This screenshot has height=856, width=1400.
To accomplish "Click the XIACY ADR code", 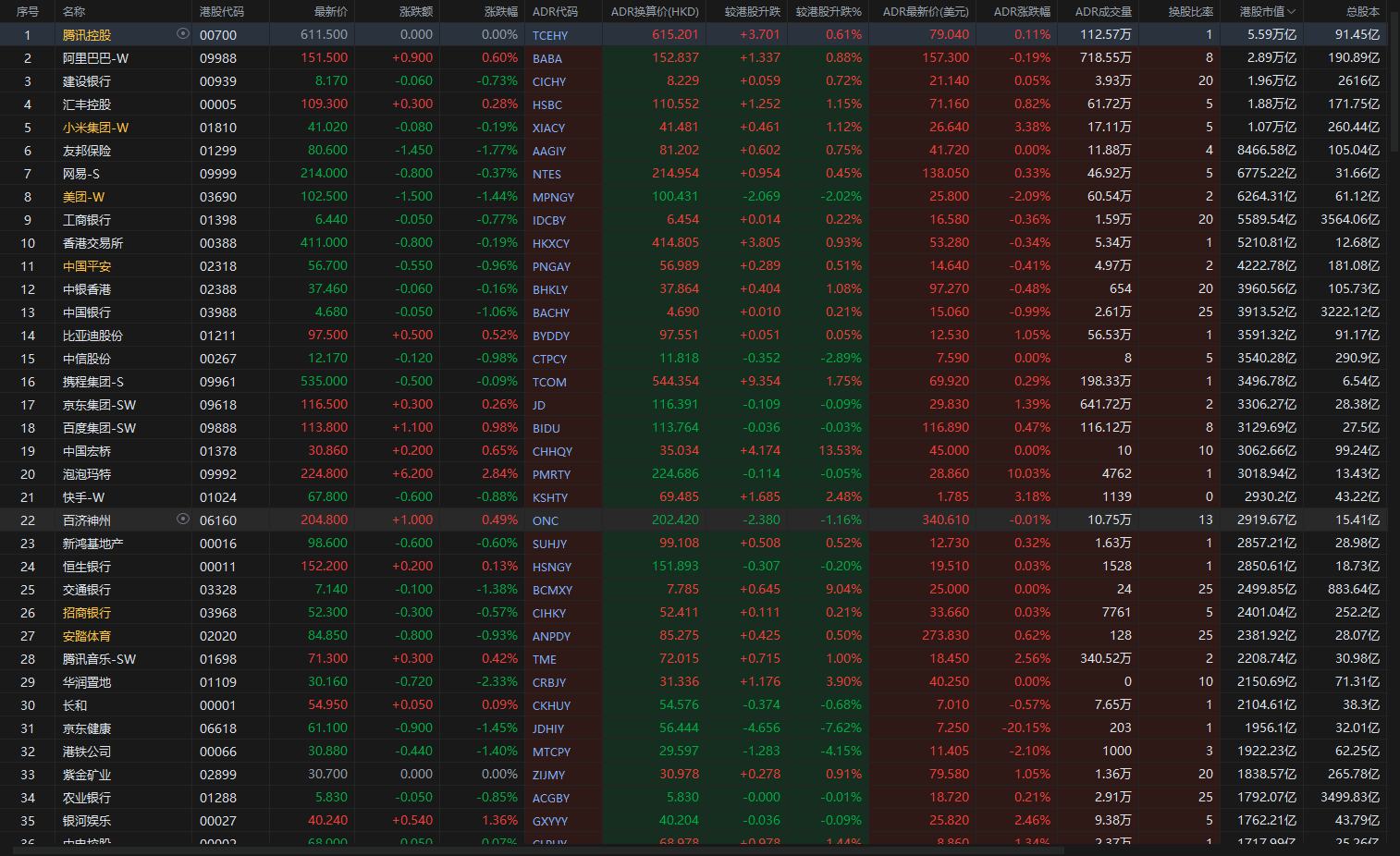I will pos(549,128).
